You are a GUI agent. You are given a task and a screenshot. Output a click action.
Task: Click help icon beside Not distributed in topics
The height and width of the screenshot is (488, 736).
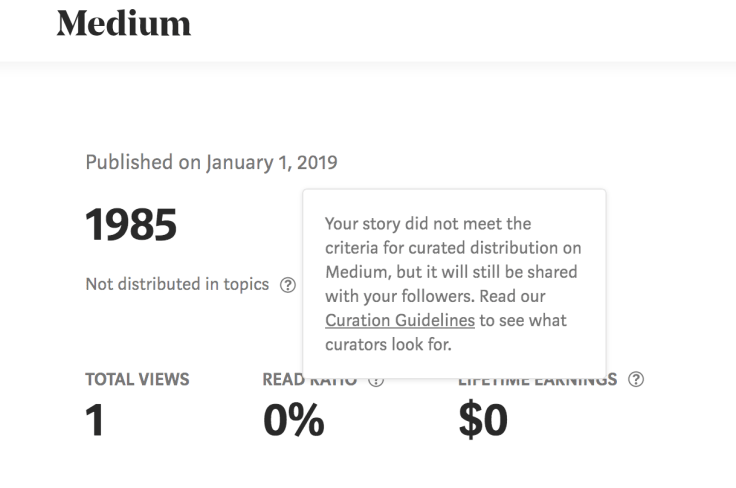(x=288, y=285)
